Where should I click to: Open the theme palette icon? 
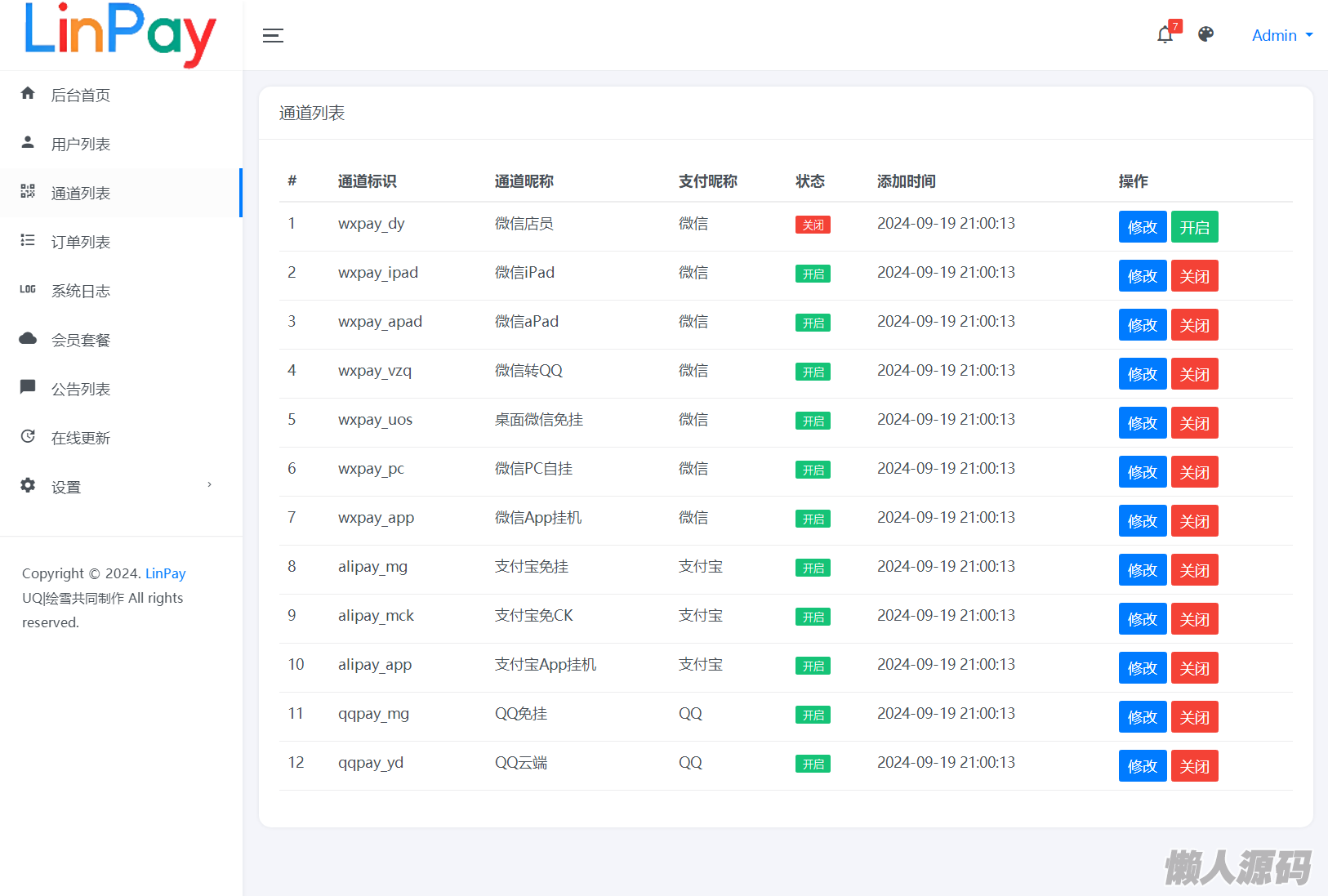1205,34
